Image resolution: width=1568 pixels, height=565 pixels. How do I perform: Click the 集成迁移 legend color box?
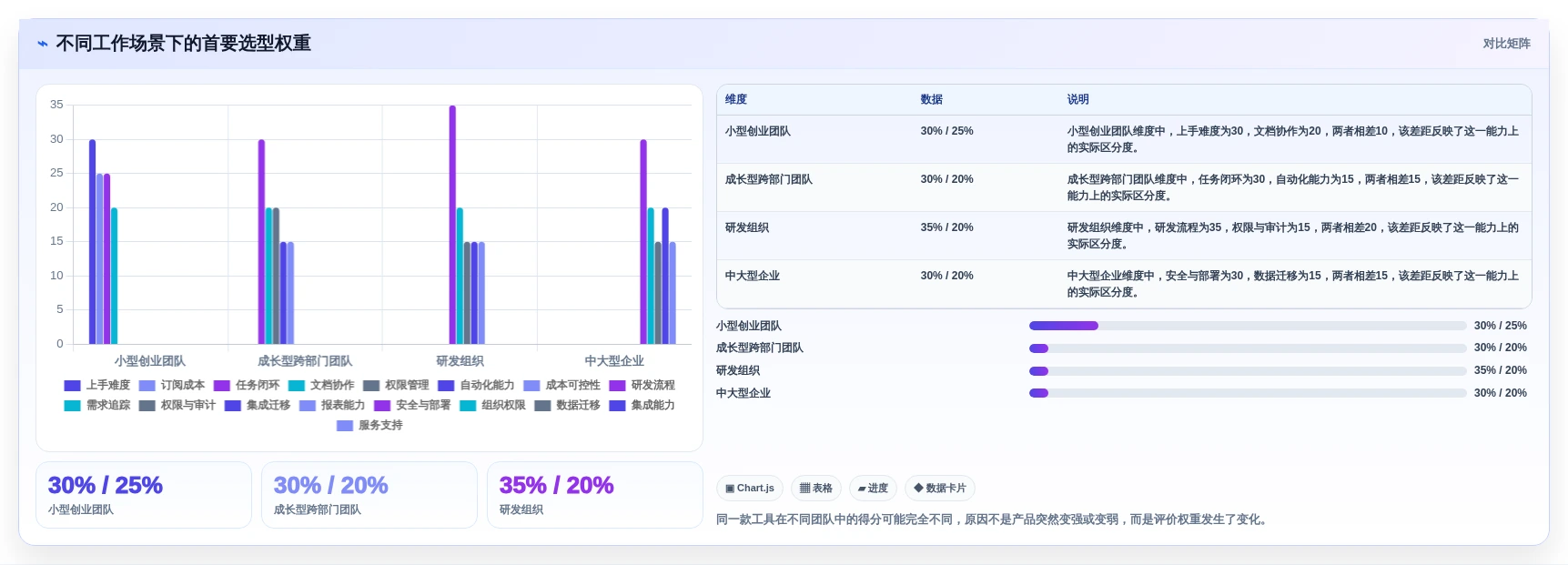[232, 406]
